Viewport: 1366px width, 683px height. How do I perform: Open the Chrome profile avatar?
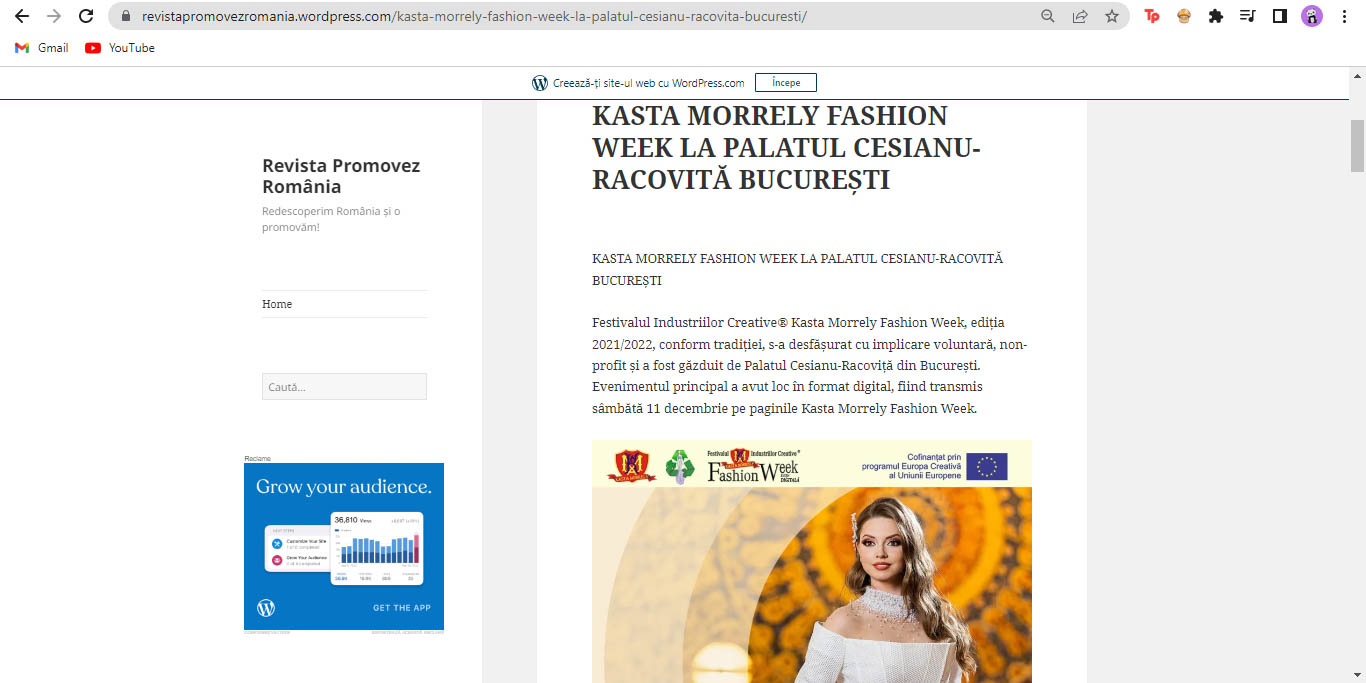1312,16
